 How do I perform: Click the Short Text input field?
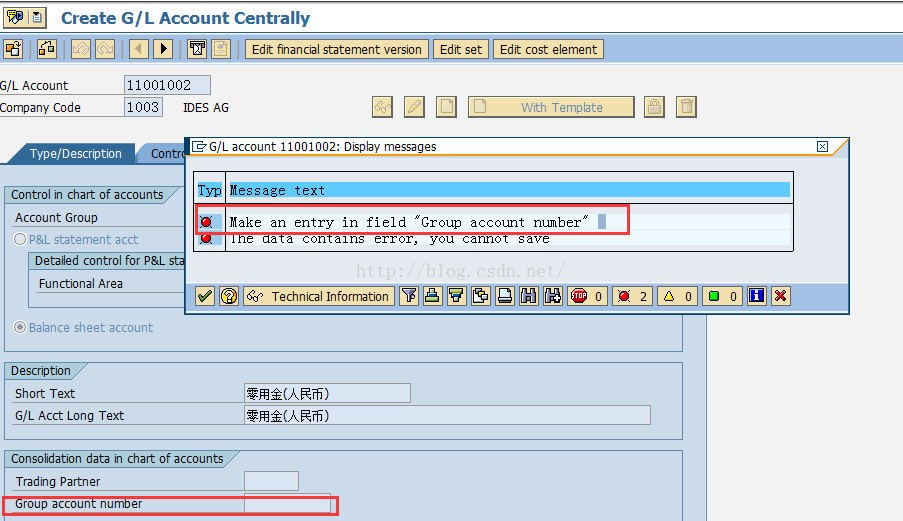(327, 393)
